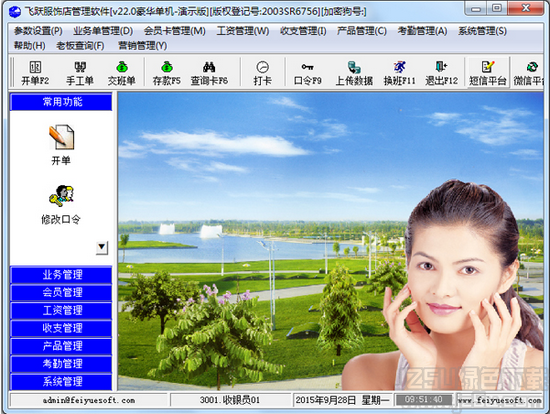Click the 打卡 clock icon

point(262,73)
